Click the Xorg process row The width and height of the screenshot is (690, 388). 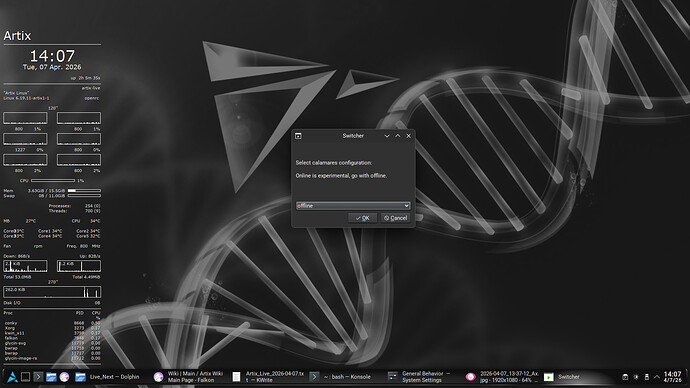(x=52, y=328)
